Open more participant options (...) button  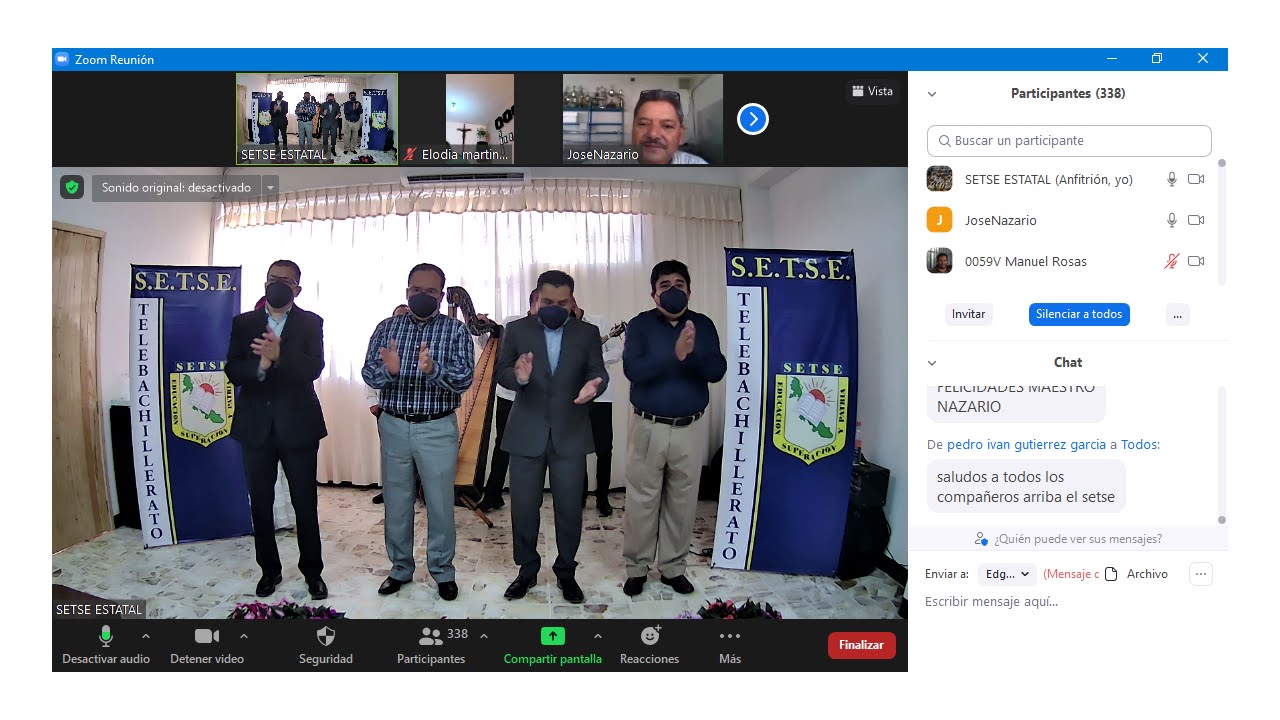[1177, 314]
